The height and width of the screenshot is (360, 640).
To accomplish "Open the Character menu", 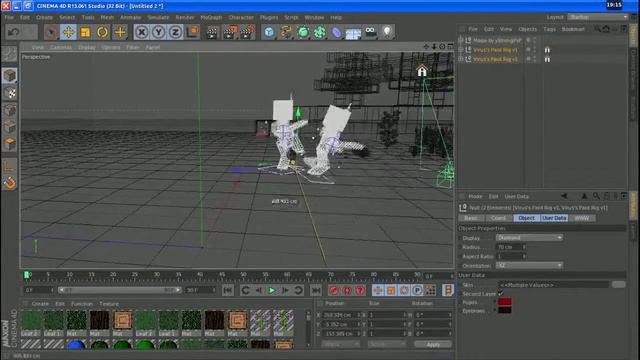I will tap(241, 18).
